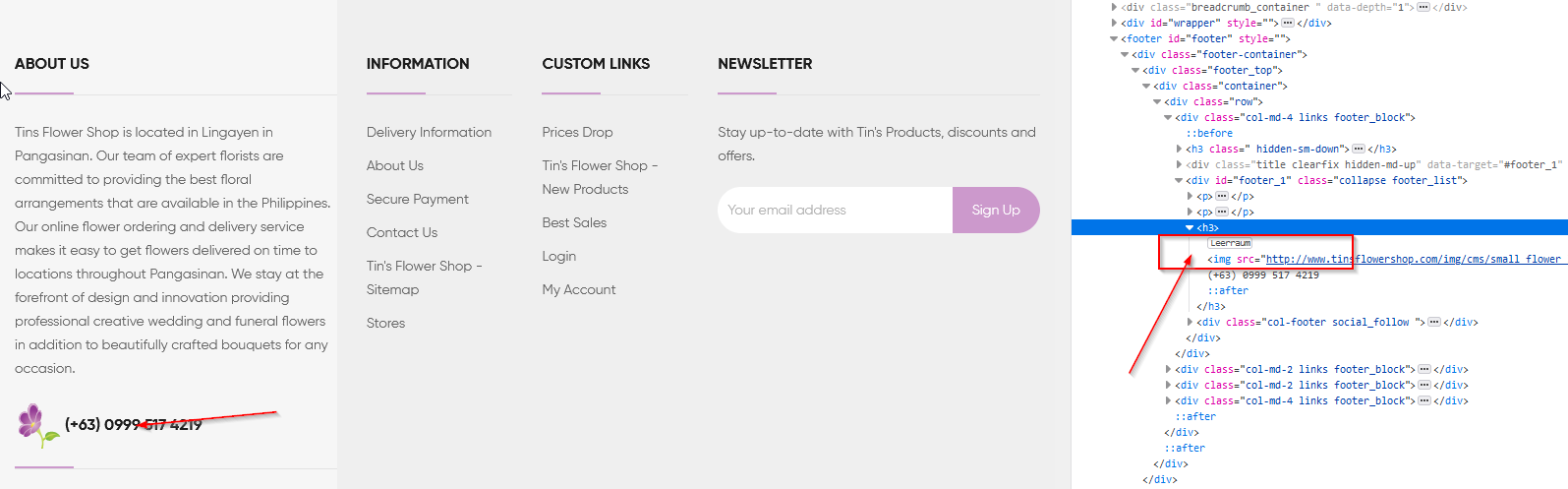Click the purple flower icon beside phone number
1568x489 pixels.
tap(36, 425)
